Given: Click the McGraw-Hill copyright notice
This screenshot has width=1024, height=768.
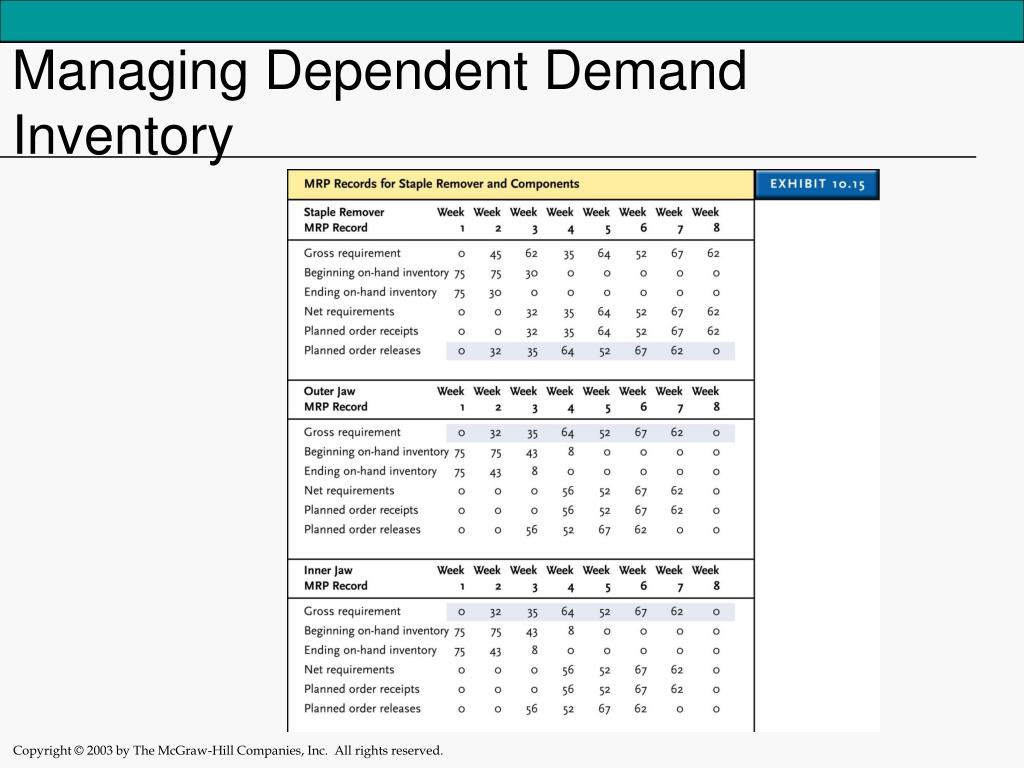Looking at the screenshot, I should point(228,750).
